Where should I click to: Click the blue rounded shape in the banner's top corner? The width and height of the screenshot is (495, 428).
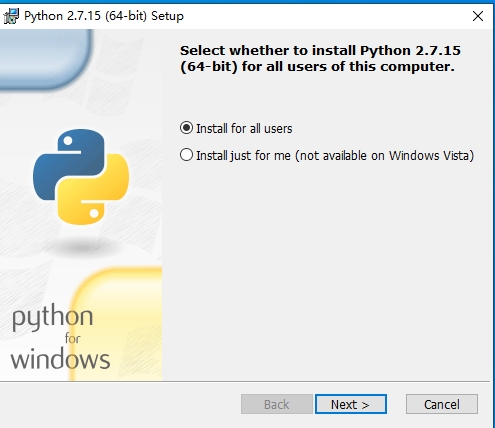(x=46, y=59)
